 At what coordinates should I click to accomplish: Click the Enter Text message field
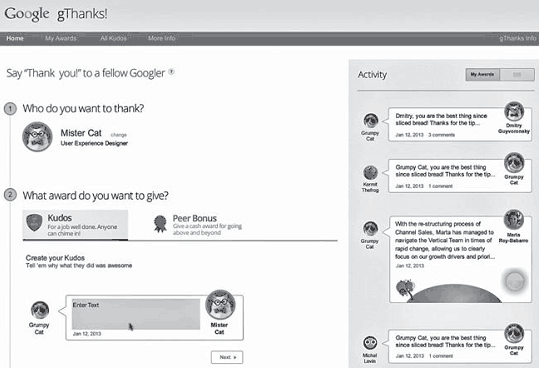pyautogui.click(x=136, y=314)
